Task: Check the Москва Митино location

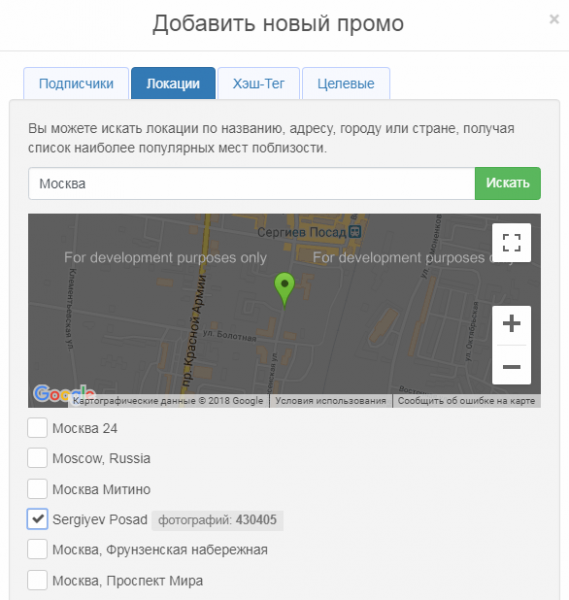Action: pyautogui.click(x=37, y=489)
